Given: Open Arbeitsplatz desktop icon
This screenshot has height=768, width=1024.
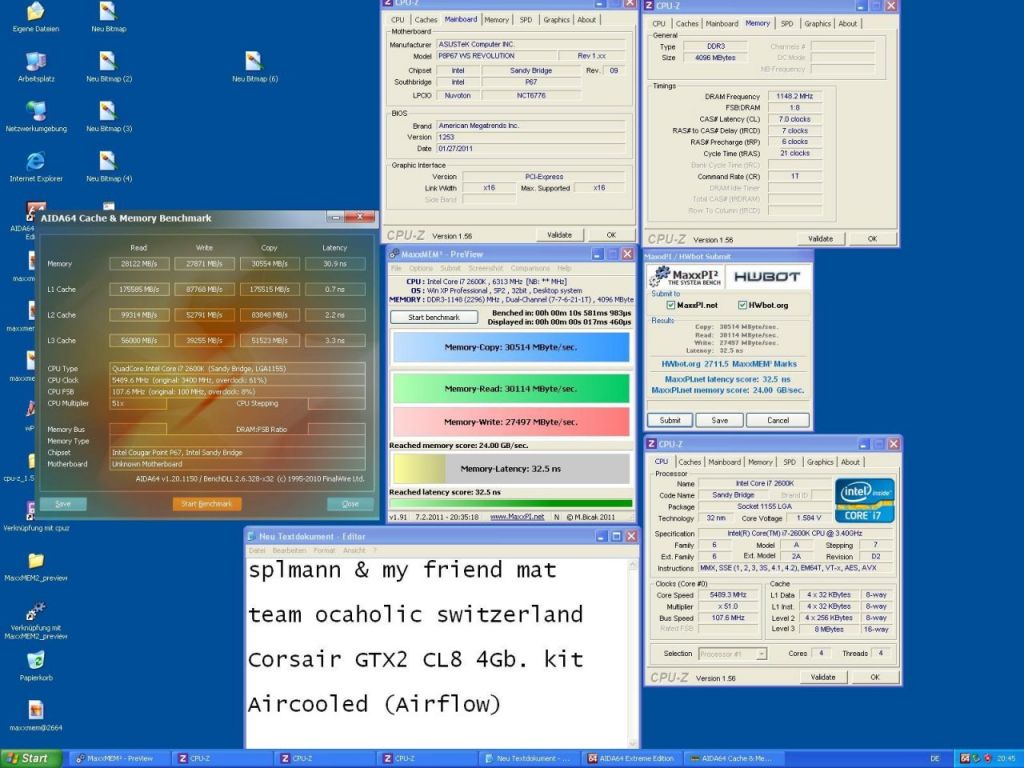Looking at the screenshot, I should tap(35, 67).
